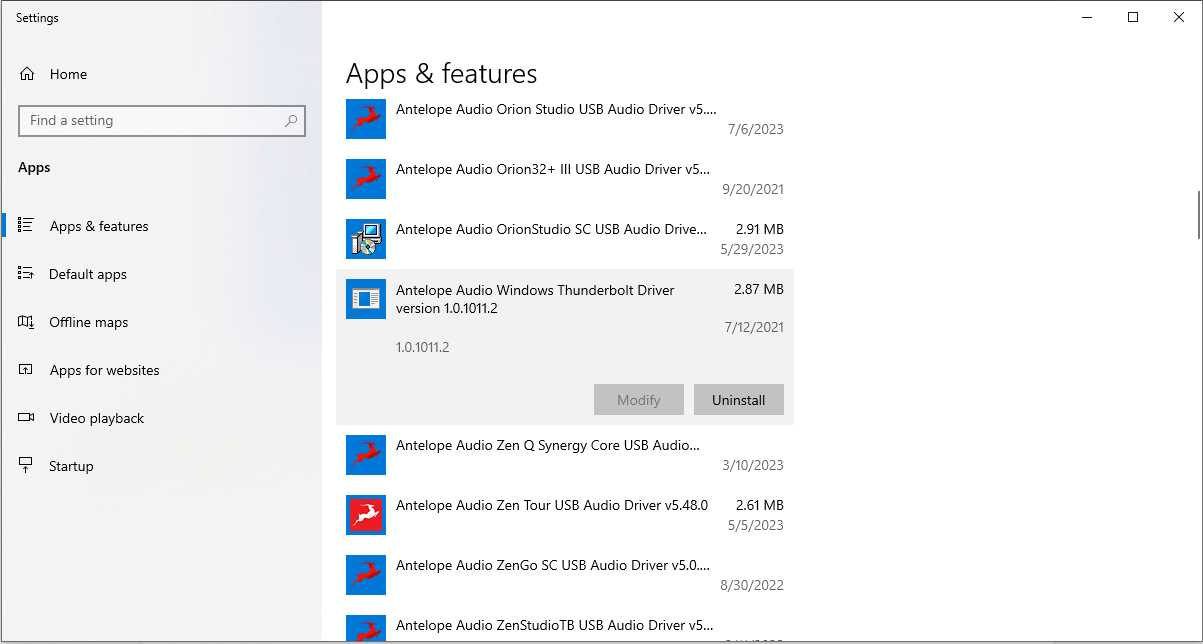The height and width of the screenshot is (644, 1203).
Task: Click the Apps section label in sidebar
Action: (x=34, y=168)
